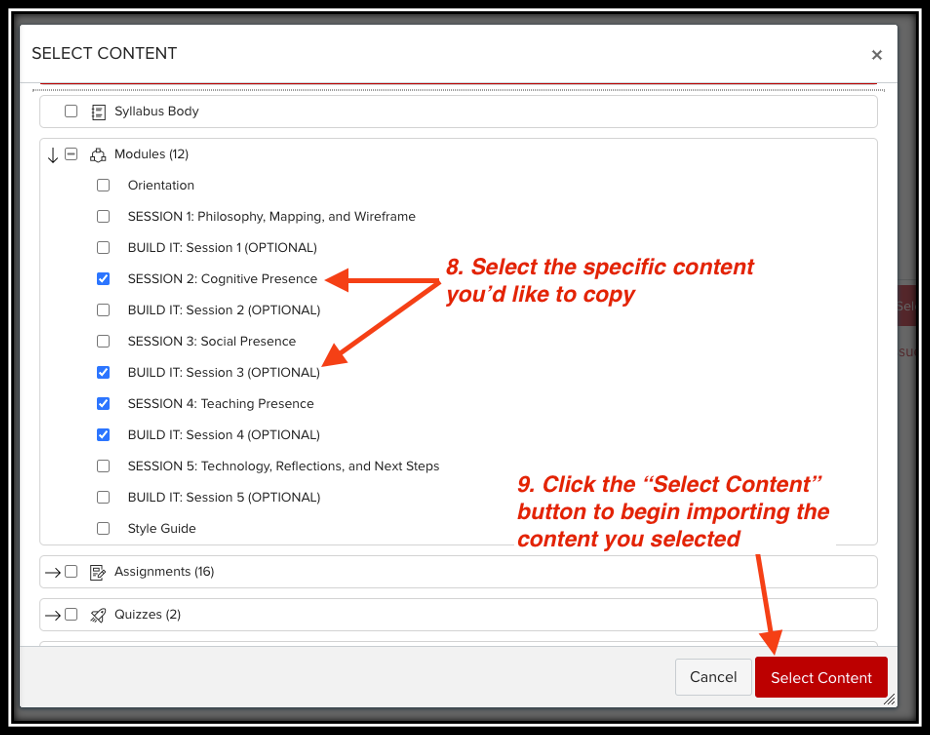The image size is (930, 736).
Task: Click 'SESSION 2: Cognitive Presence' text
Action: click(222, 279)
